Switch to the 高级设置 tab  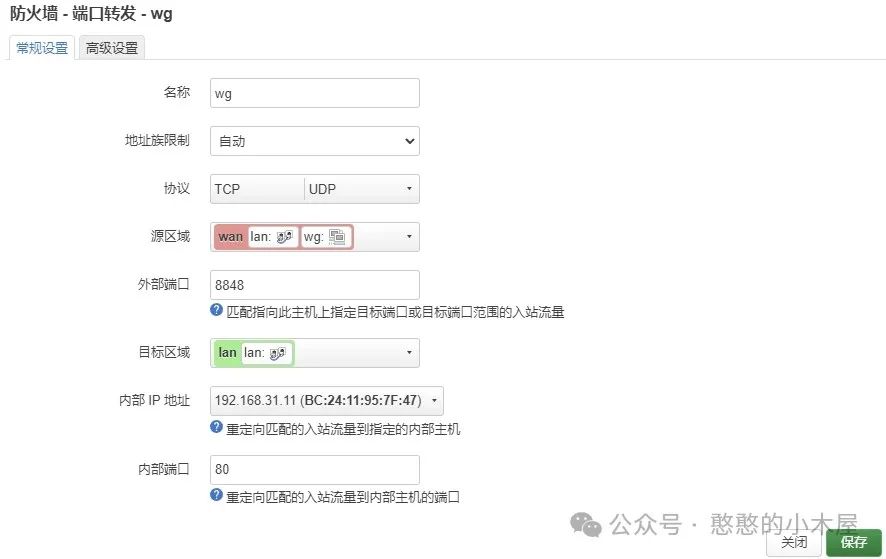[x=112, y=48]
